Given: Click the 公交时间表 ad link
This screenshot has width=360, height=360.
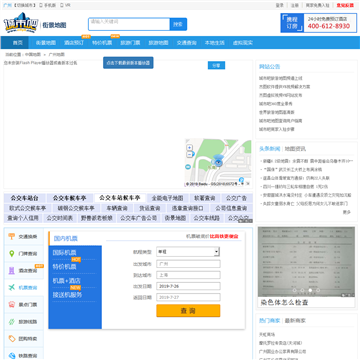Looking at the screenshot, I should (x=60, y=218).
